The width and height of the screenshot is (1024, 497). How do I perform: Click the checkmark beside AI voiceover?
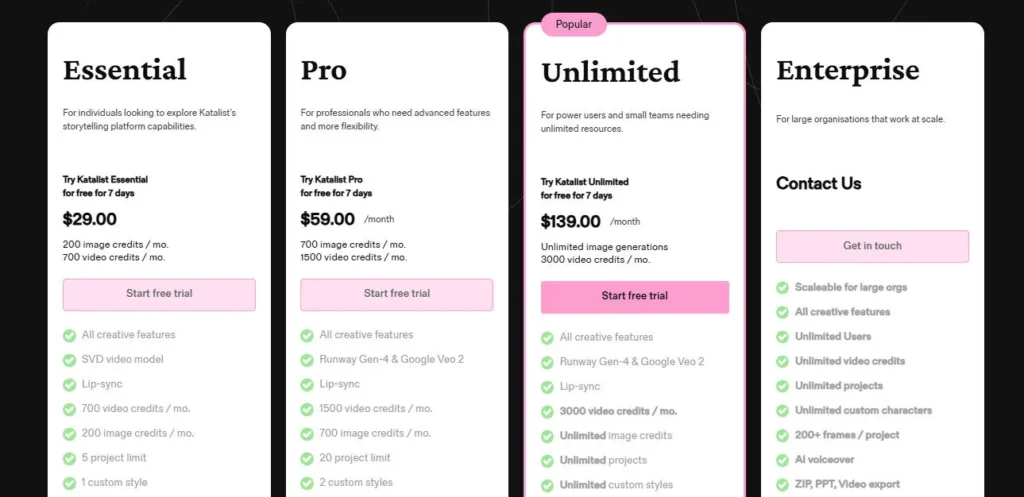[x=782, y=460]
